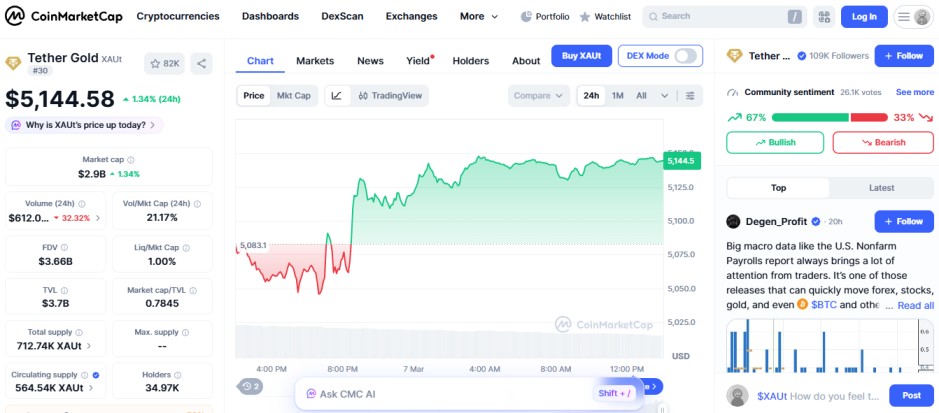Open the Holders tab

pyautogui.click(x=470, y=61)
